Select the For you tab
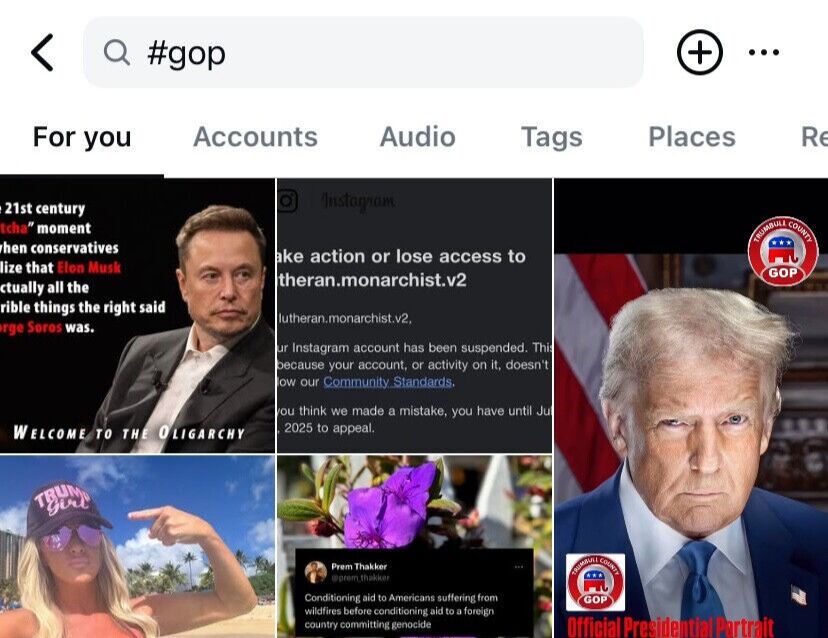This screenshot has height=638, width=828. pyautogui.click(x=82, y=137)
